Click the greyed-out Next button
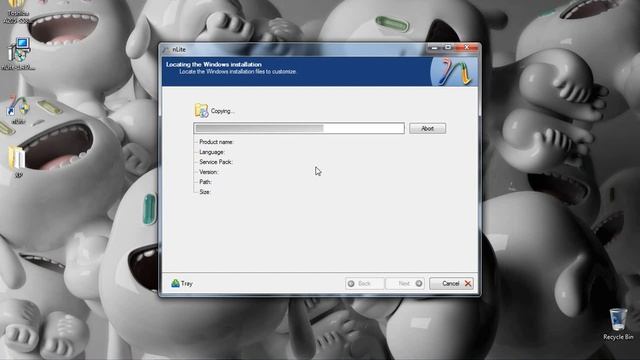 coord(405,283)
